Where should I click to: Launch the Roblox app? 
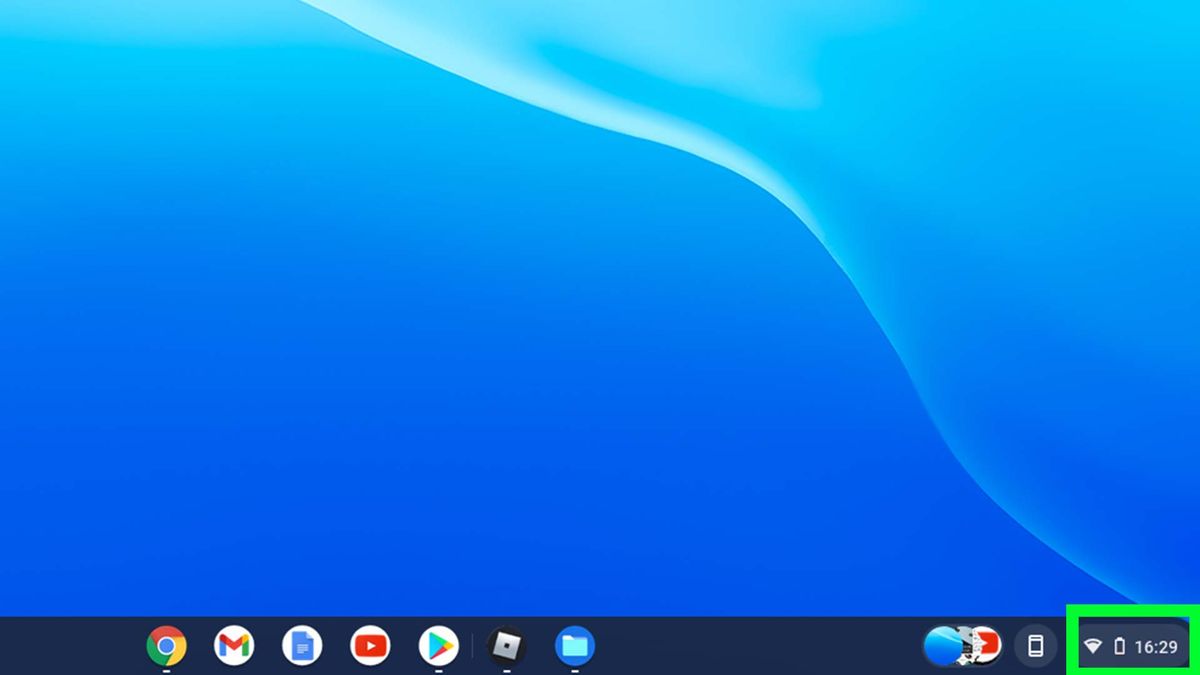click(505, 645)
